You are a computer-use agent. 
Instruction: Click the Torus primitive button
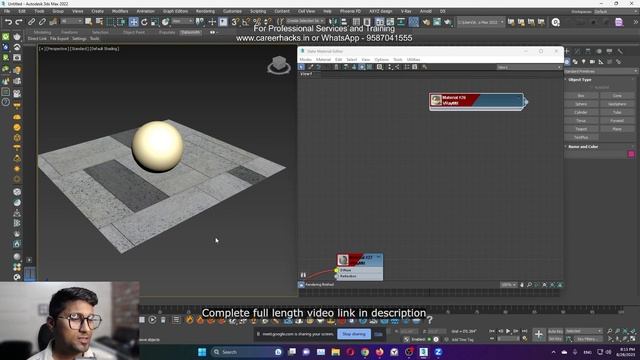coord(581,121)
